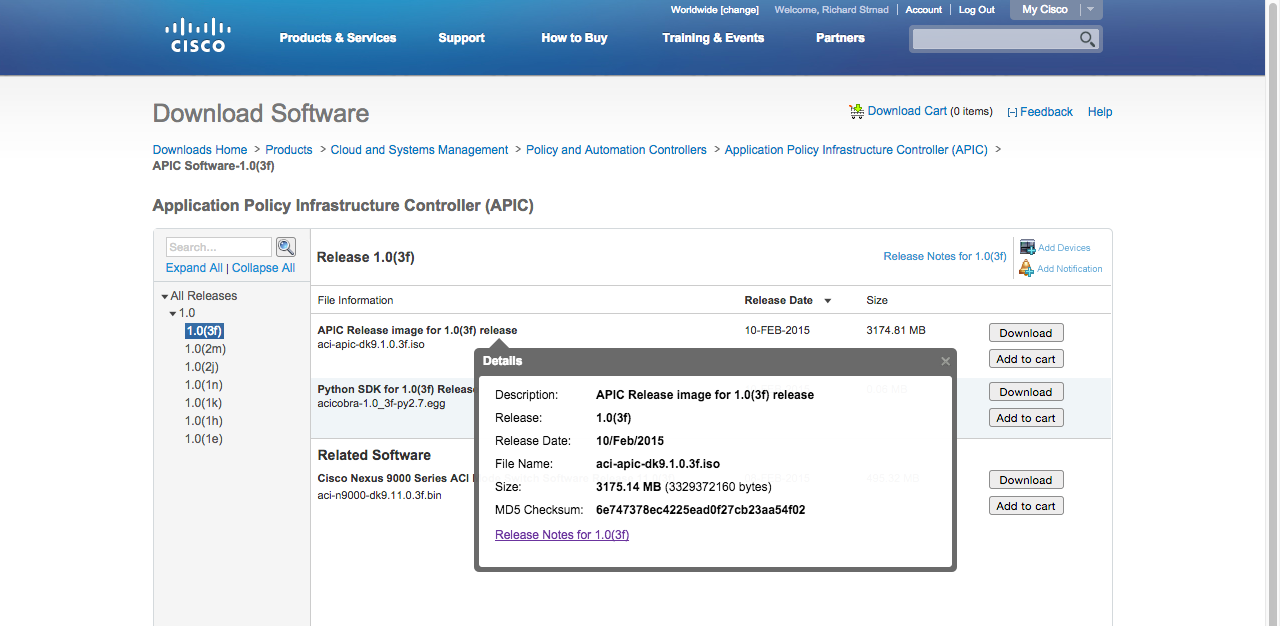Image resolution: width=1280 pixels, height=626 pixels.
Task: Click the release Search... input field
Action: pyautogui.click(x=219, y=247)
